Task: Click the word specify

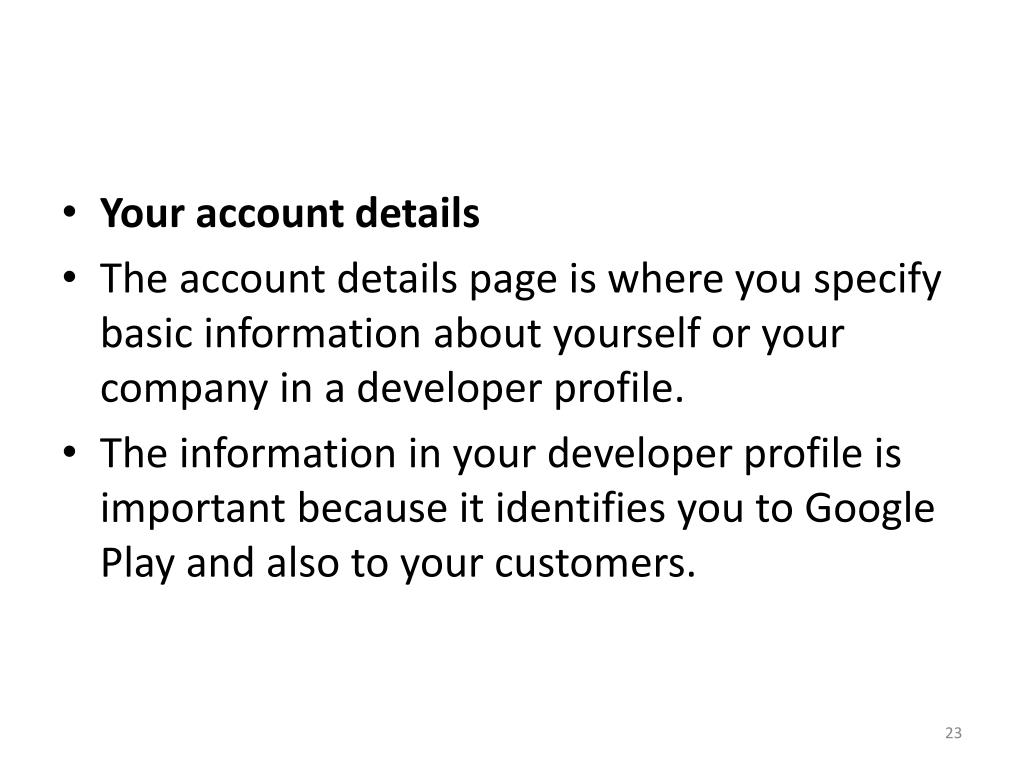Action: (x=877, y=281)
